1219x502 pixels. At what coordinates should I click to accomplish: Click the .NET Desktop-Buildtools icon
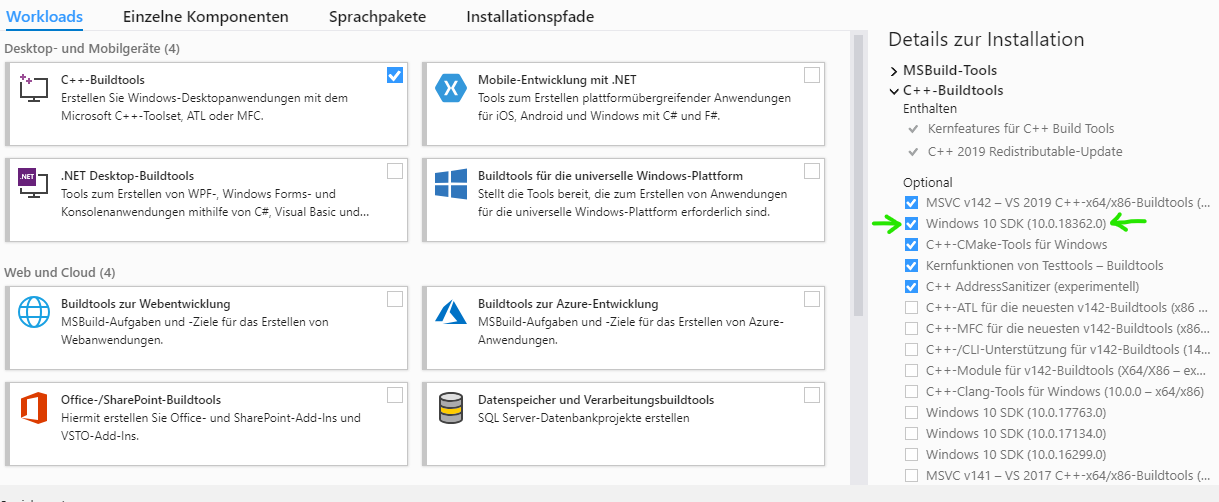point(34,184)
